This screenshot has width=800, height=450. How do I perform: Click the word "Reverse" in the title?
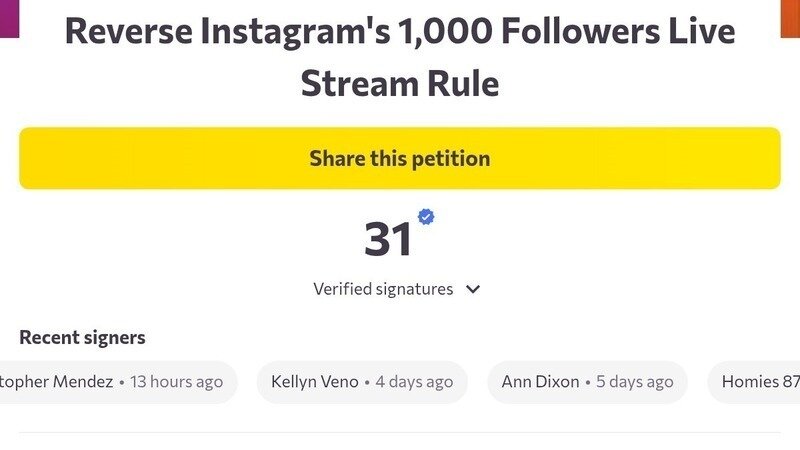click(x=129, y=32)
